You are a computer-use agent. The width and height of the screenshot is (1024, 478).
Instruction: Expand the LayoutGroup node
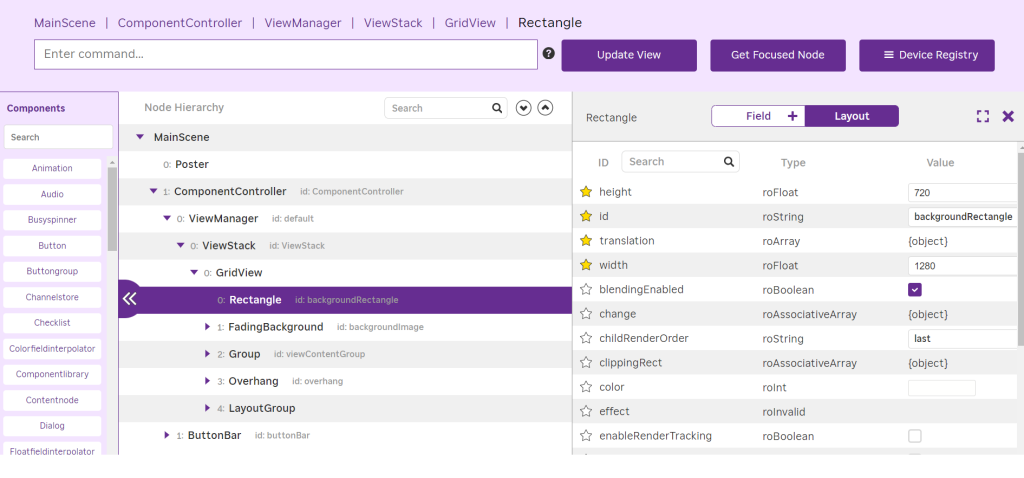pos(208,408)
